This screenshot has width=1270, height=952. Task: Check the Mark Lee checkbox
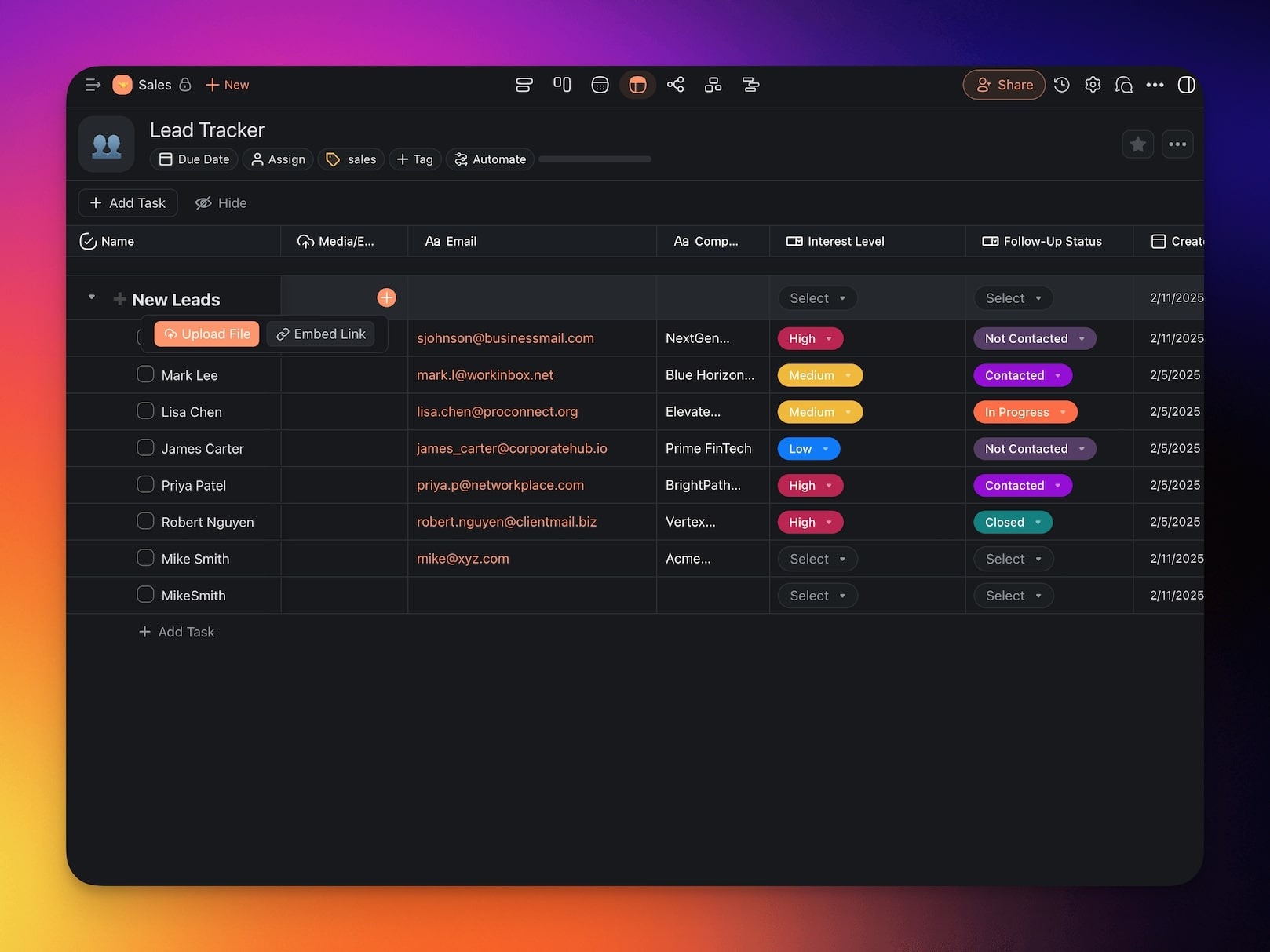pos(145,374)
